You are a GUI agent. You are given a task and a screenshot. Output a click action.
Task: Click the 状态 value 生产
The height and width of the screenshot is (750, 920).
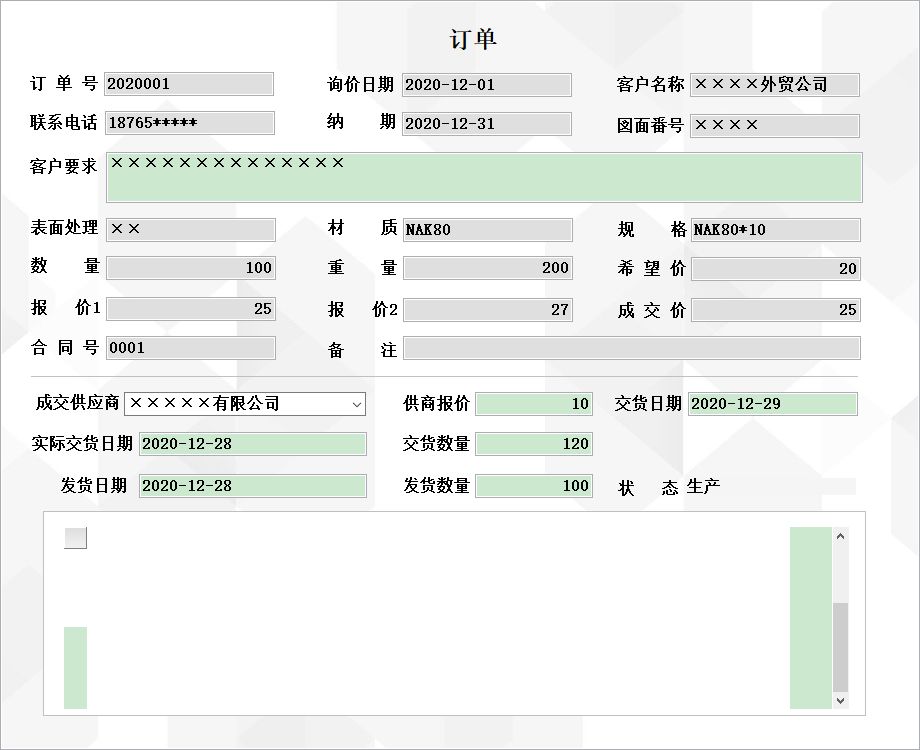click(703, 487)
